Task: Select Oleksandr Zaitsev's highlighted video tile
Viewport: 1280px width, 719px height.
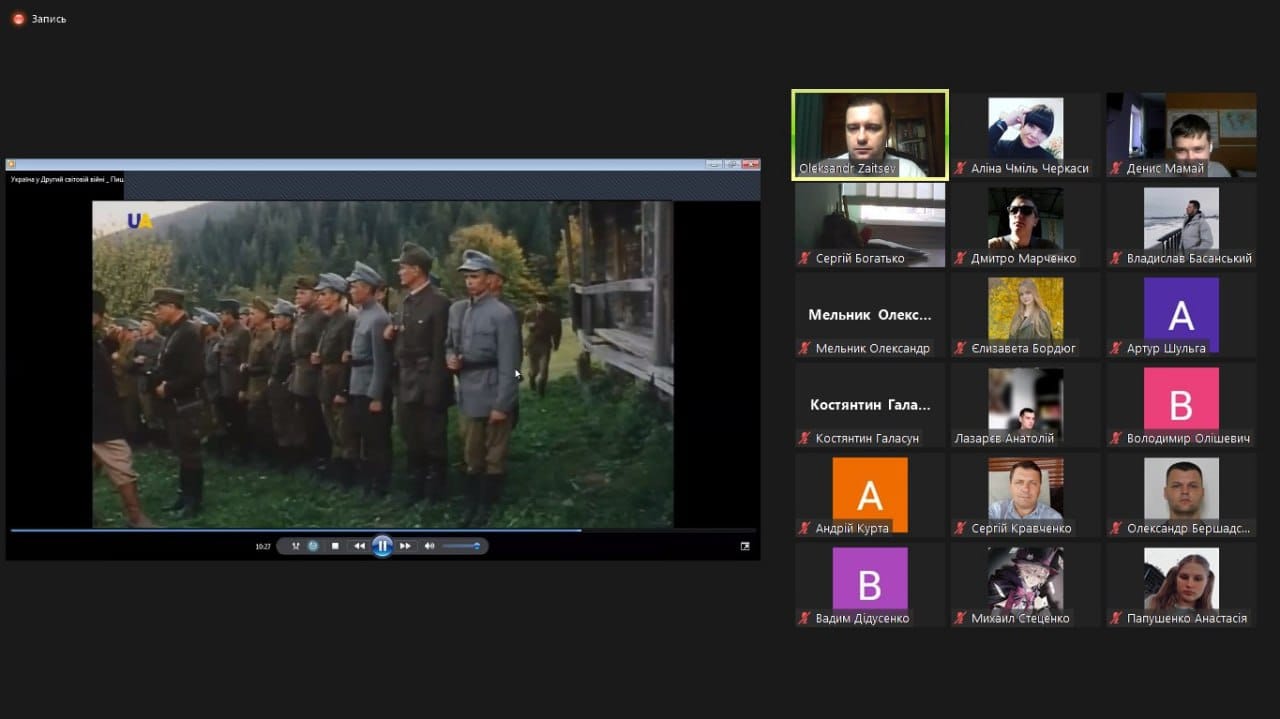Action: 870,135
